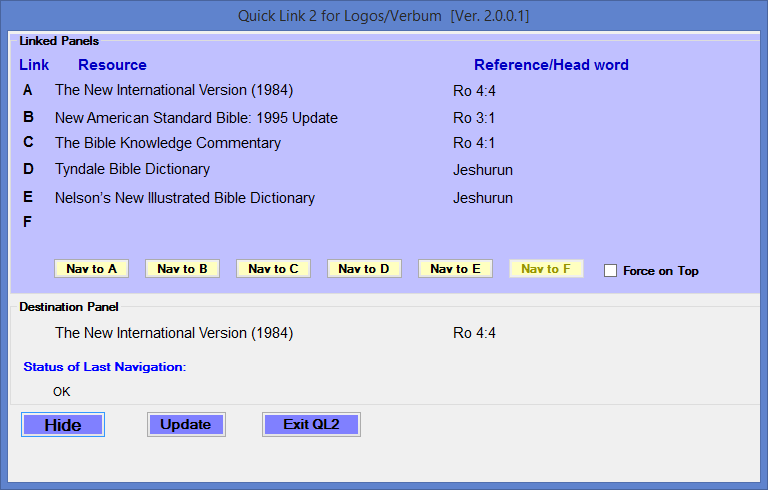
Task: Click link letter C
Action: [28, 142]
